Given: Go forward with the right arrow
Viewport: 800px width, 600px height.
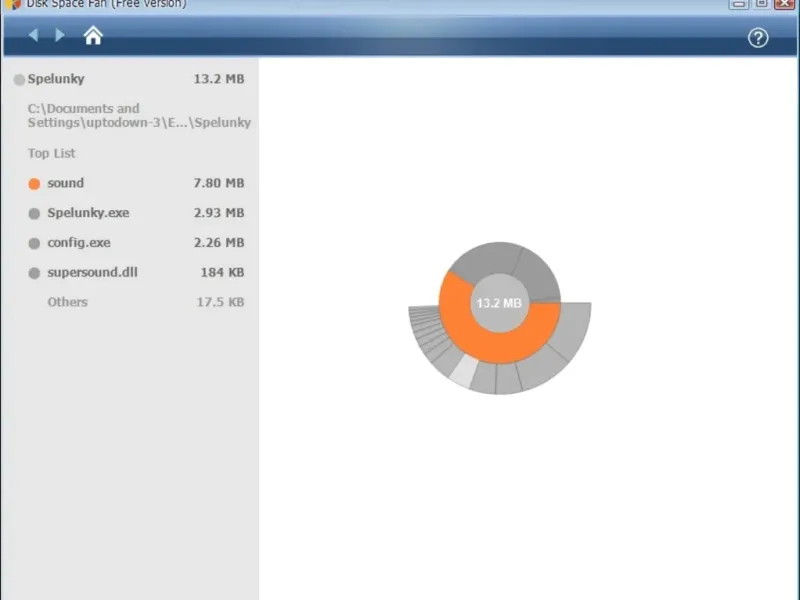Looking at the screenshot, I should (60, 35).
